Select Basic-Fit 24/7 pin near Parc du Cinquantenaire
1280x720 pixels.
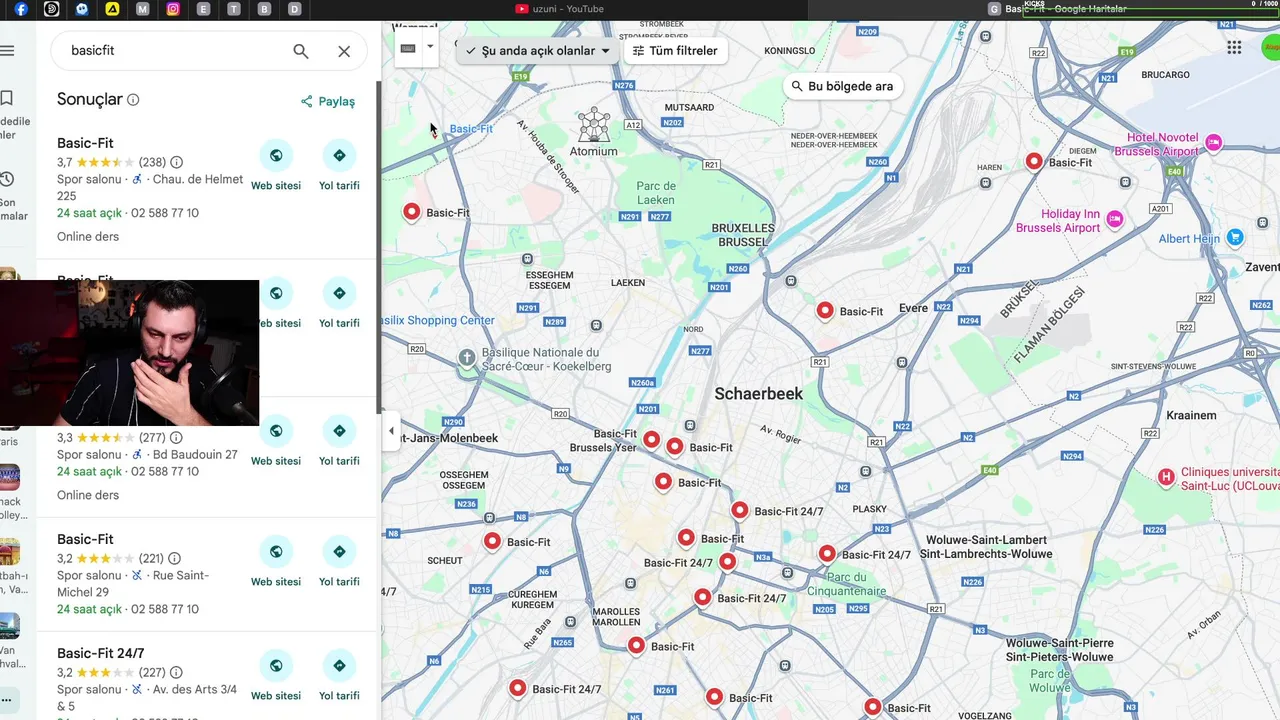coord(827,554)
